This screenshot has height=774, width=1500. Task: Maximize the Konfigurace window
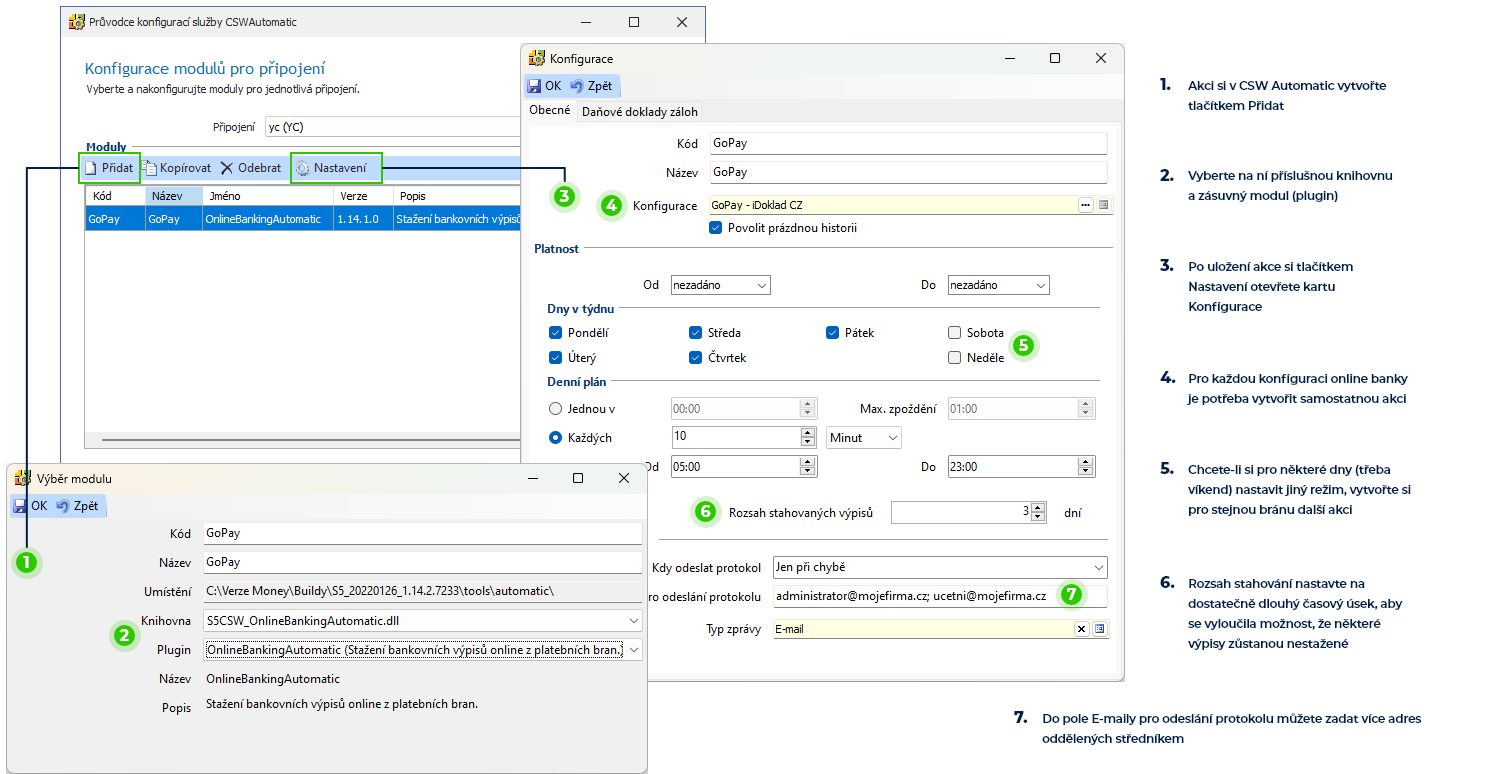click(x=1054, y=59)
